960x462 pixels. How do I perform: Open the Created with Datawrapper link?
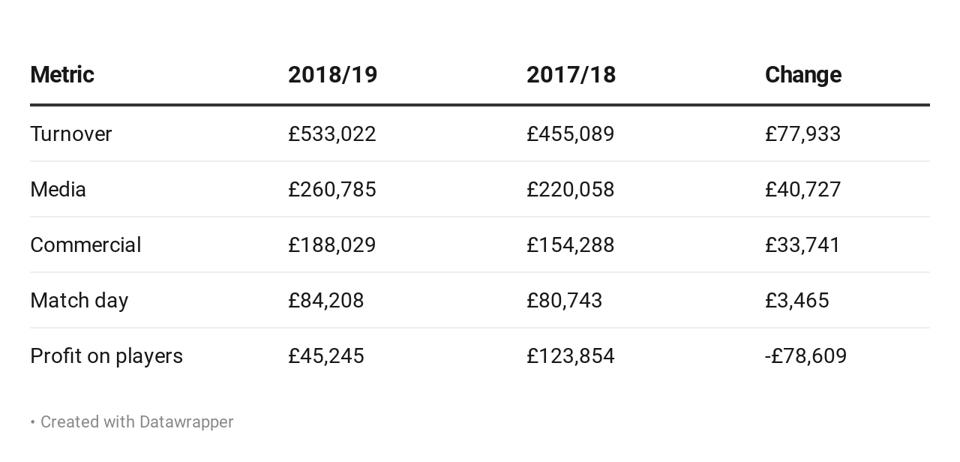pyautogui.click(x=137, y=422)
